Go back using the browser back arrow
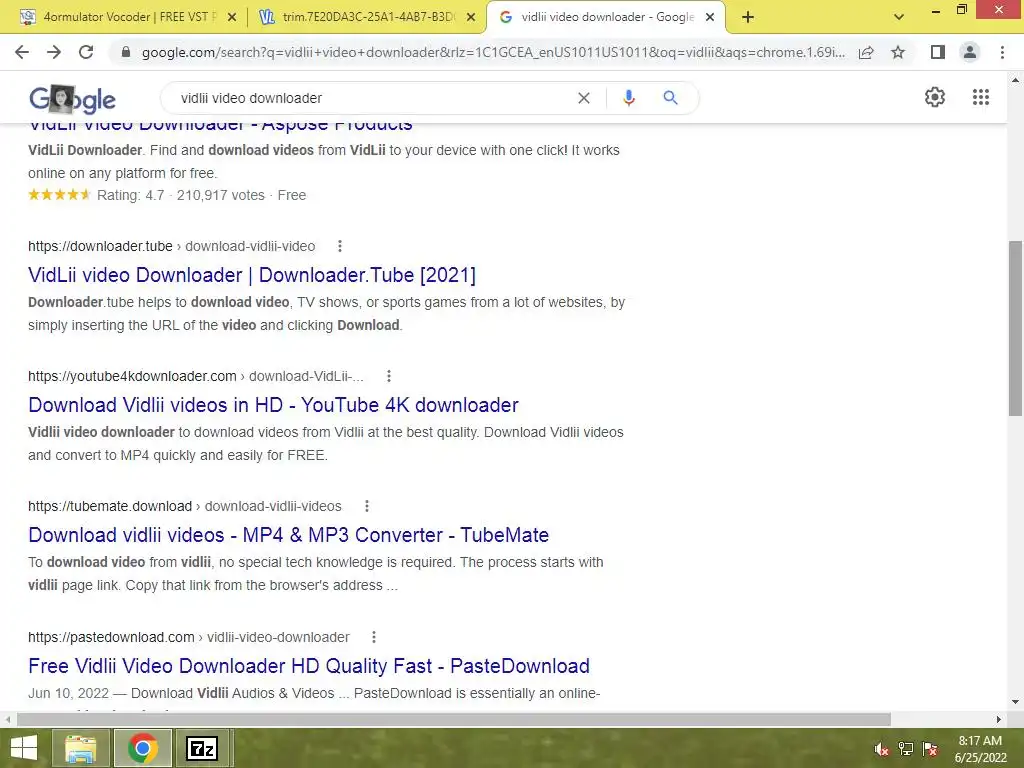The width and height of the screenshot is (1024, 768). (x=22, y=52)
